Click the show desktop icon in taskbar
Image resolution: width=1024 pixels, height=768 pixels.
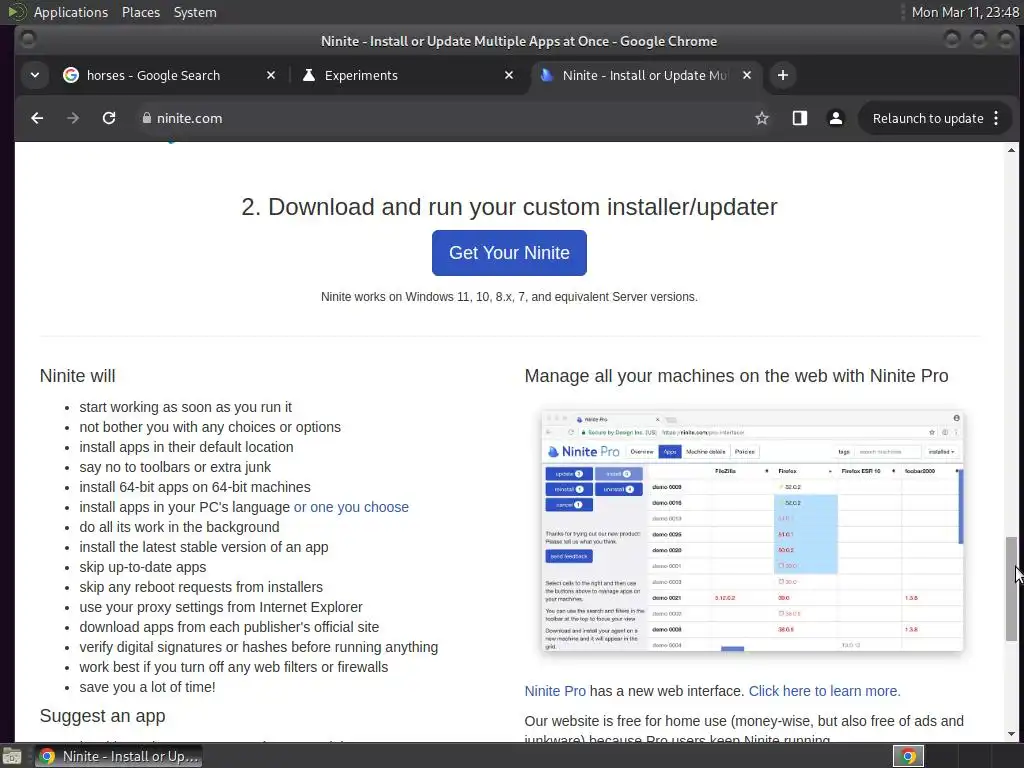(x=12, y=756)
